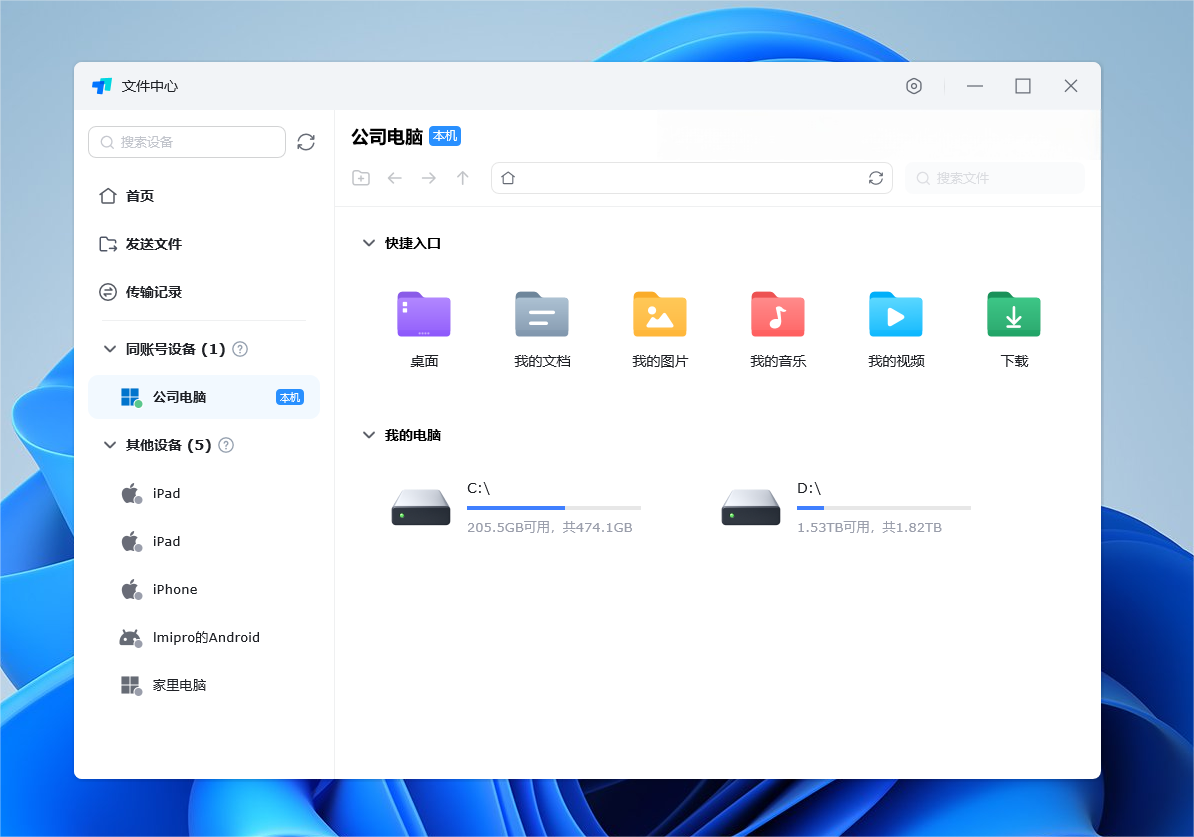This screenshot has height=837, width=1194.
Task: Click the D:\ drive usage bar
Action: 883,508
